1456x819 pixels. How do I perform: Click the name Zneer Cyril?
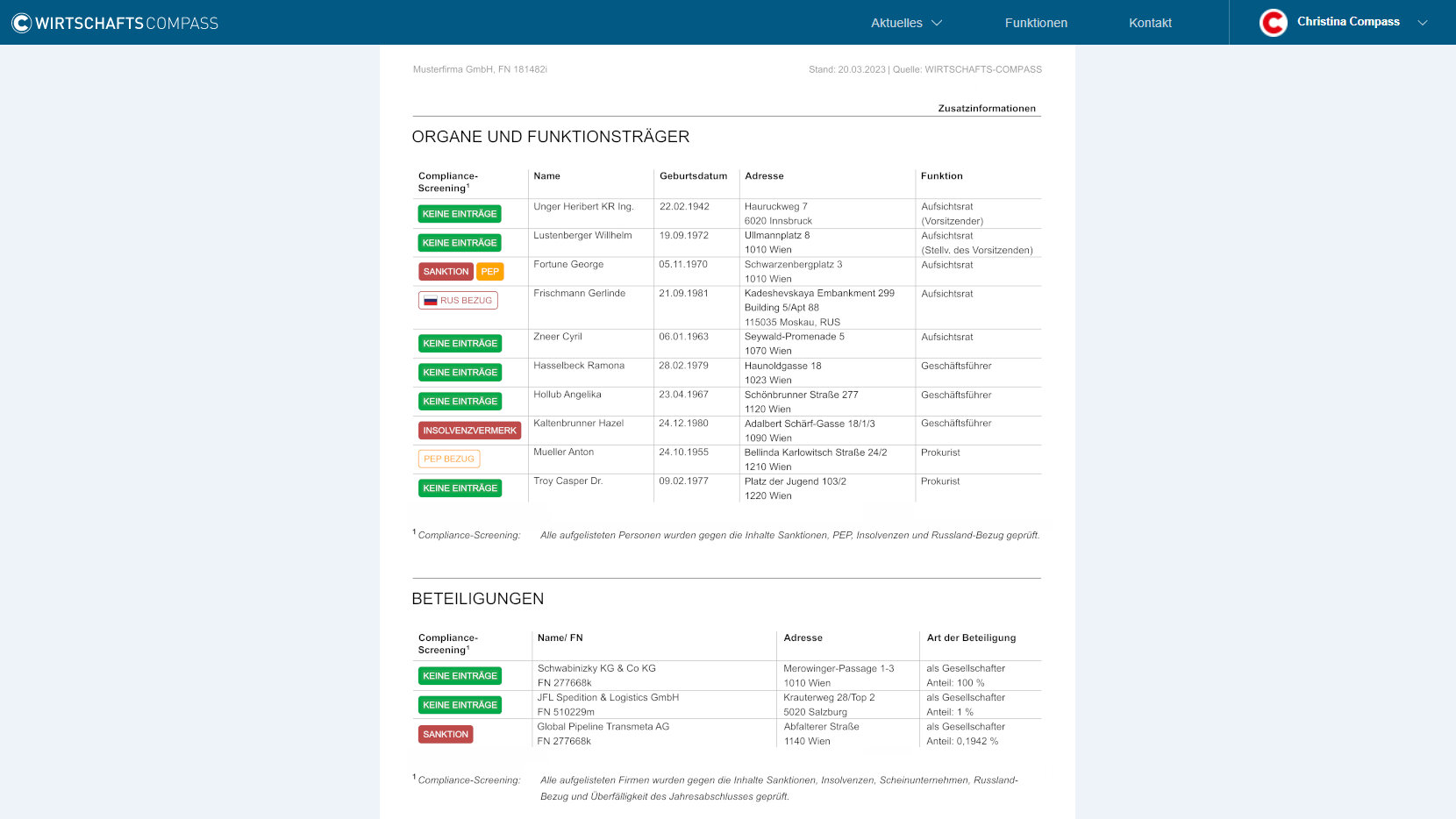[x=558, y=337]
